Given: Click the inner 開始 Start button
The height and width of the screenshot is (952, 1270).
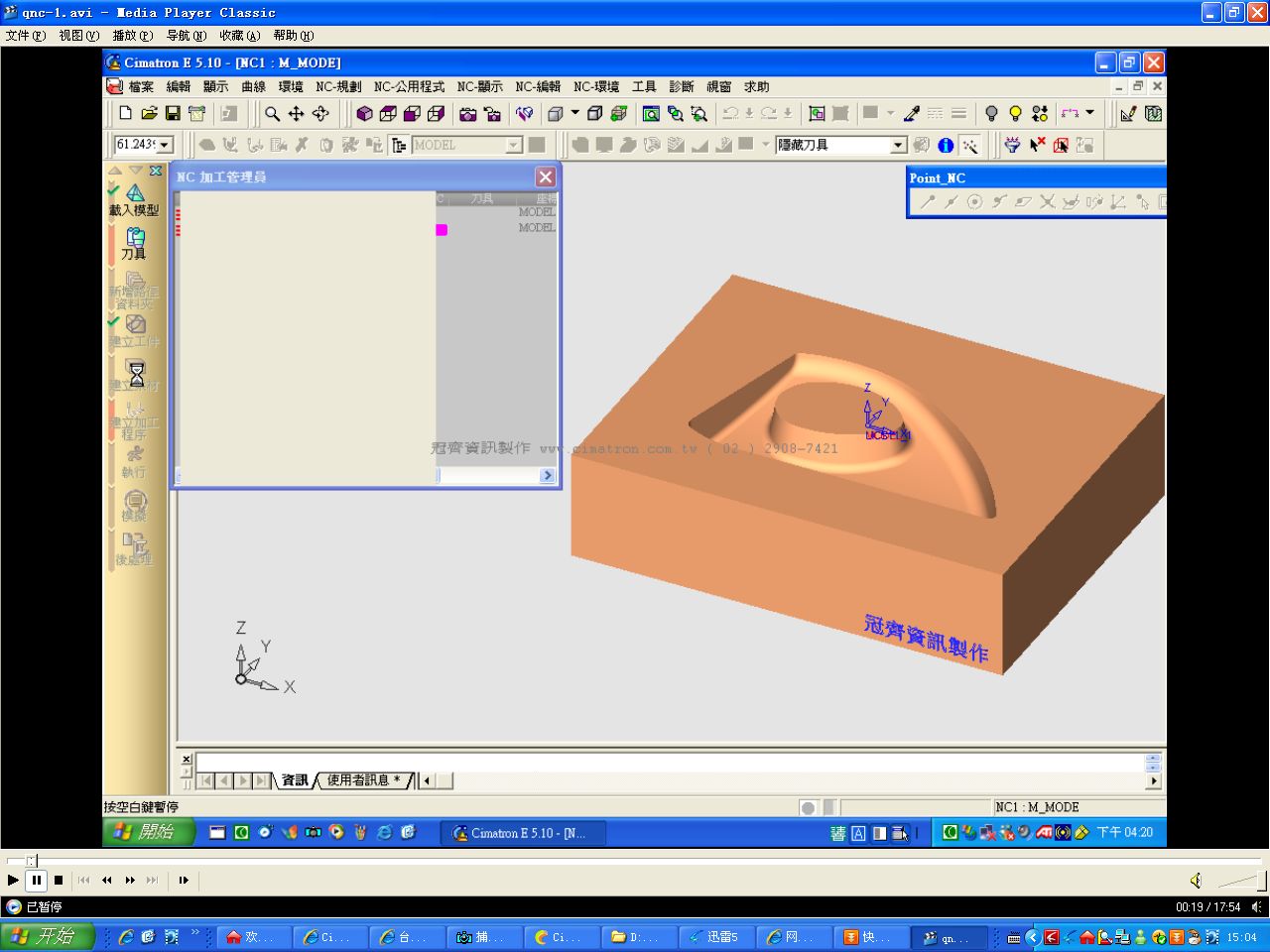Looking at the screenshot, I should coord(149,832).
